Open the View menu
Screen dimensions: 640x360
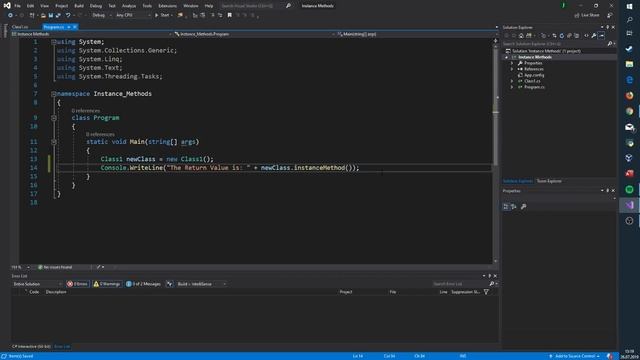[44, 6]
